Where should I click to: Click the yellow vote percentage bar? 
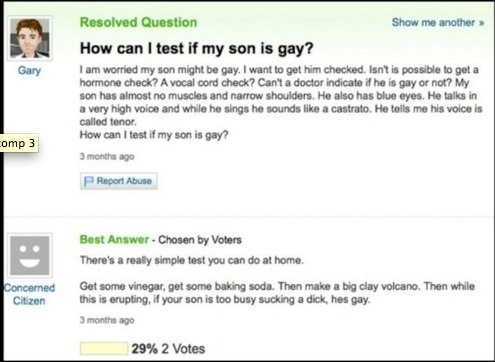pyautogui.click(x=104, y=349)
